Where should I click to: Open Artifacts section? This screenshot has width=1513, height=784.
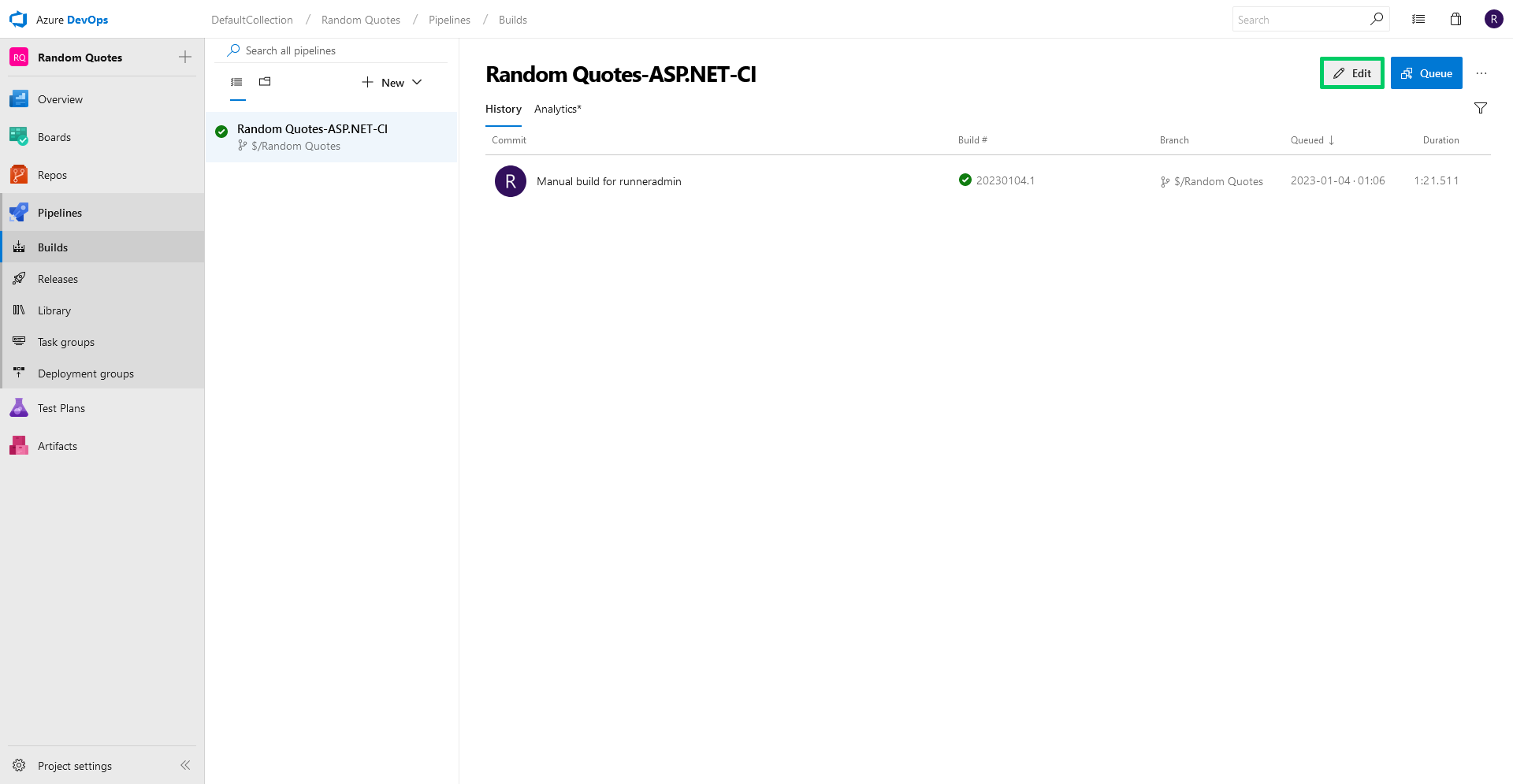[x=102, y=446]
